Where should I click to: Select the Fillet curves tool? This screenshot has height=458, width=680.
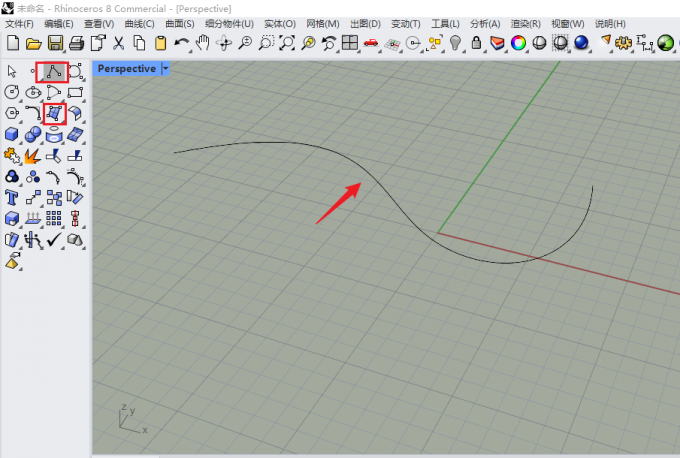pos(33,114)
